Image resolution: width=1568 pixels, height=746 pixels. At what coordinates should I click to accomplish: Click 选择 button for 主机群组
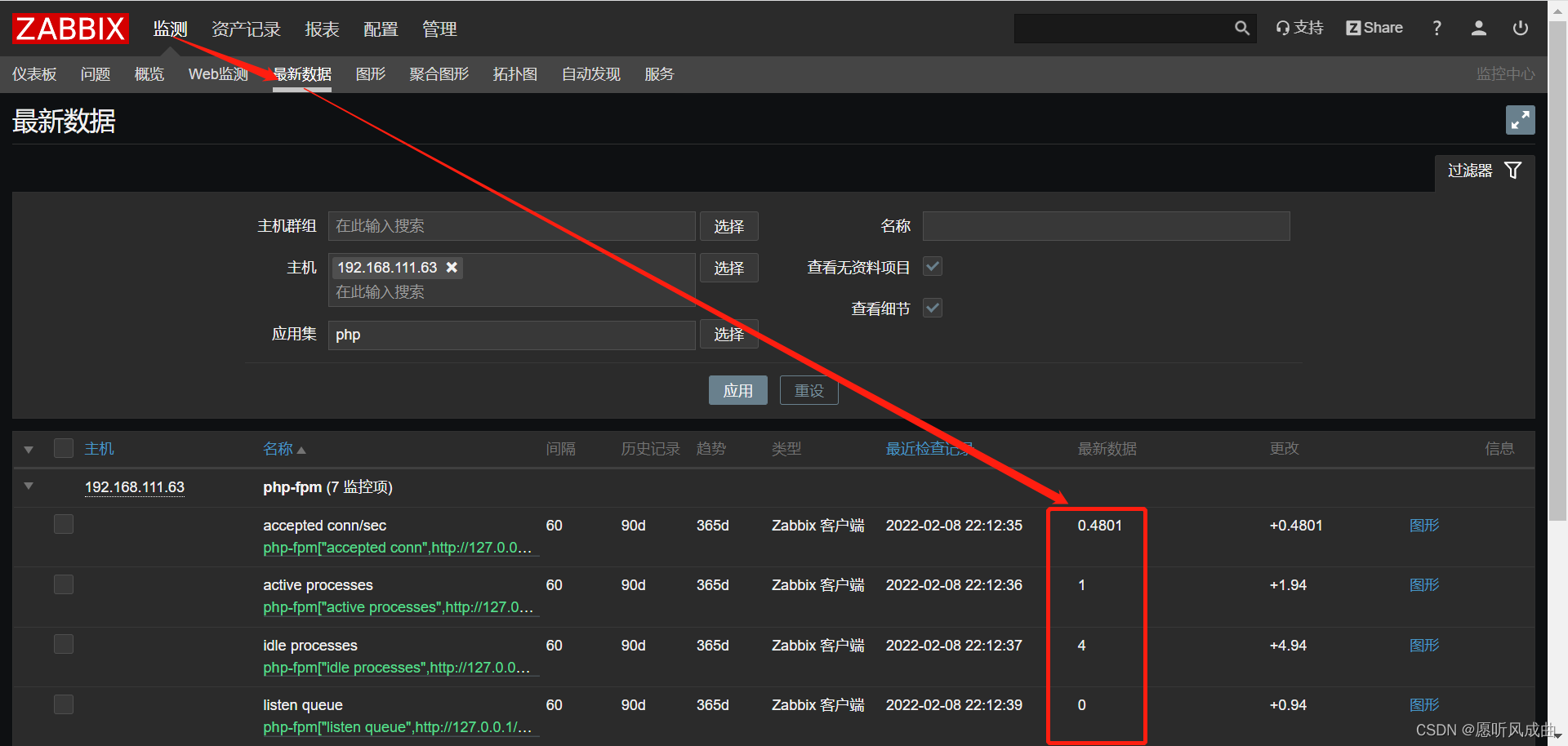click(728, 226)
